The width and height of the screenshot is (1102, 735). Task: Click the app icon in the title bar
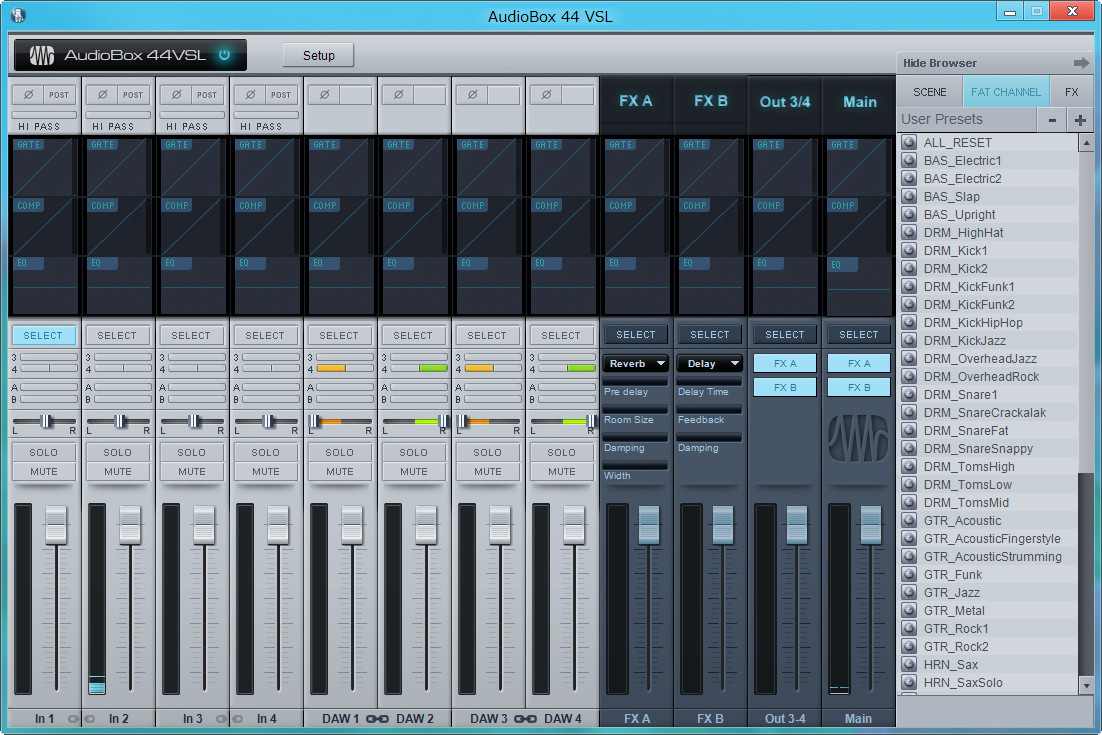pyautogui.click(x=19, y=15)
